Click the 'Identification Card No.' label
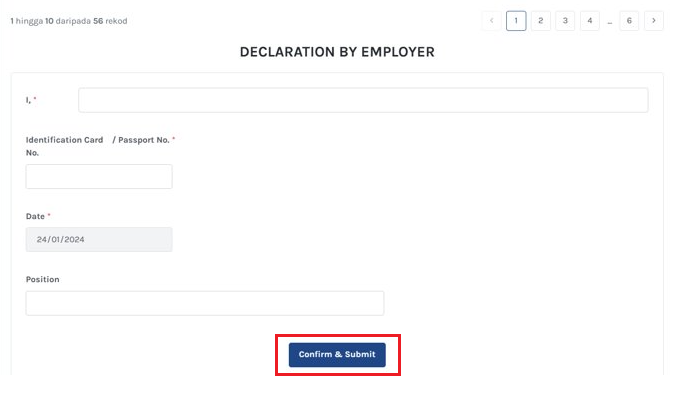The width and height of the screenshot is (674, 394). click(x=64, y=146)
